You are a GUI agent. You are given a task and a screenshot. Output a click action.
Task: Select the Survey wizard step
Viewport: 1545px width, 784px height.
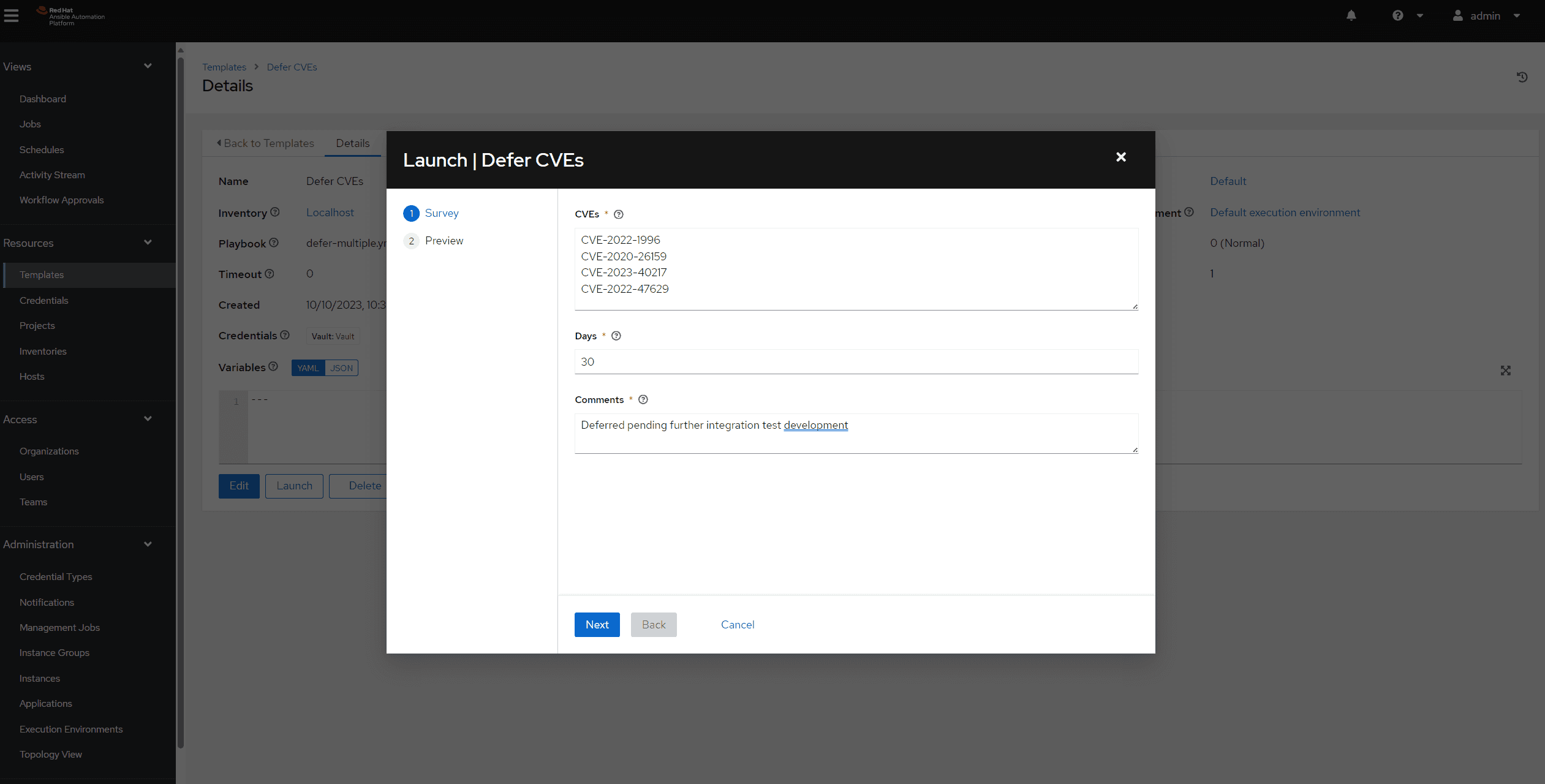pyautogui.click(x=441, y=213)
